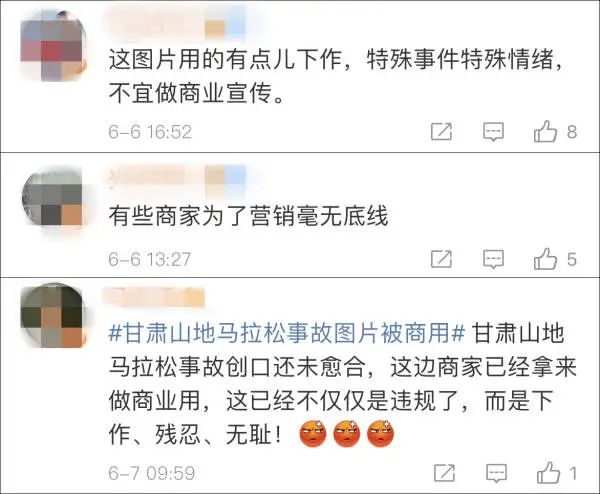The width and height of the screenshot is (600, 494).
Task: Share the 6-7 09:59 comment
Action: (445, 473)
